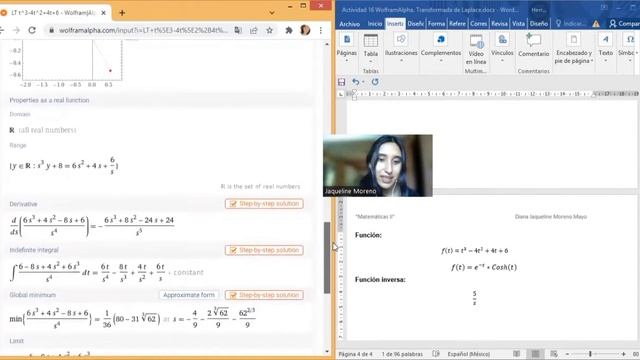Open the Símbolos group
This screenshot has height=360, width=640.
coord(628,48)
